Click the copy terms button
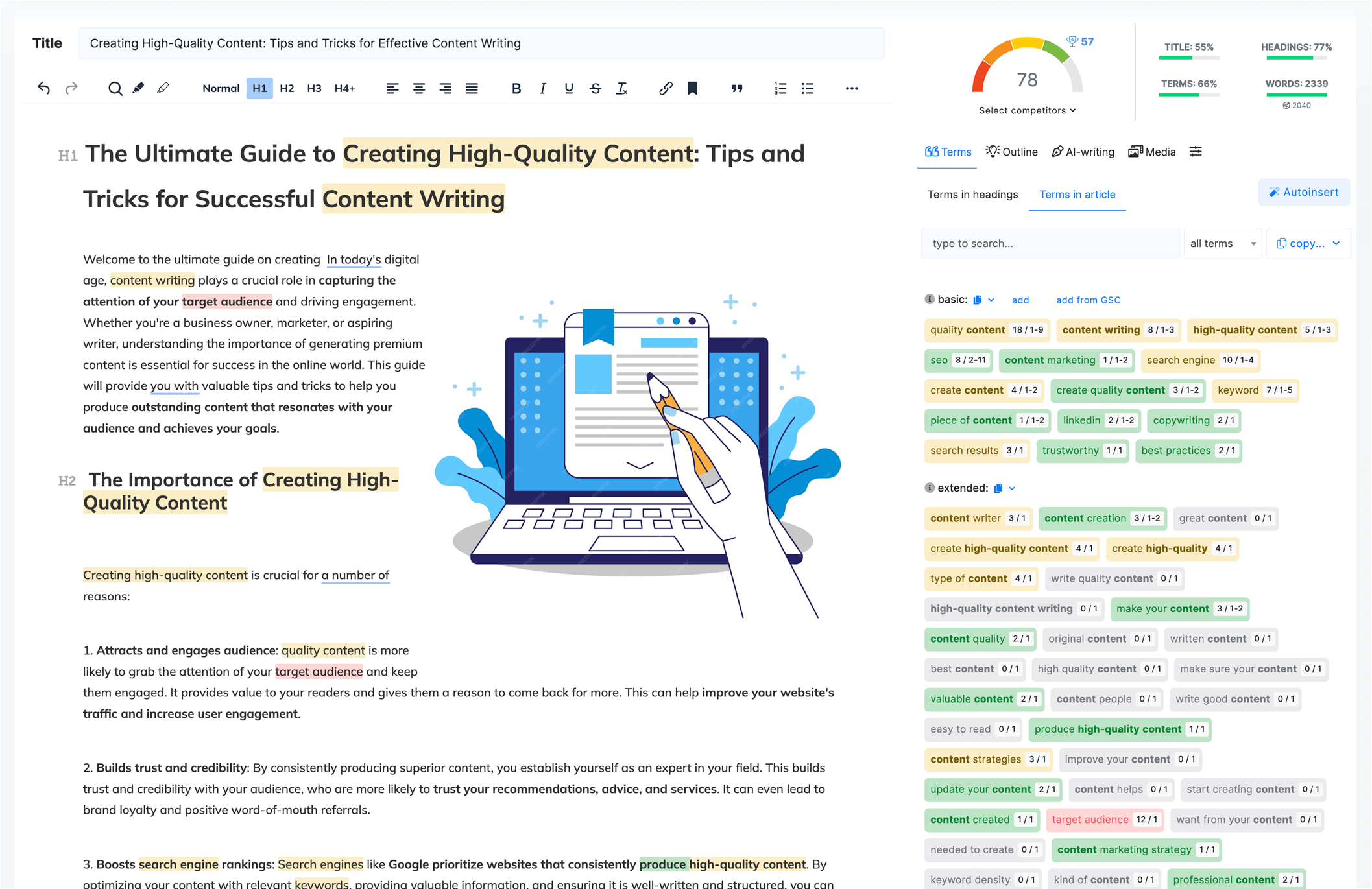 [1305, 242]
